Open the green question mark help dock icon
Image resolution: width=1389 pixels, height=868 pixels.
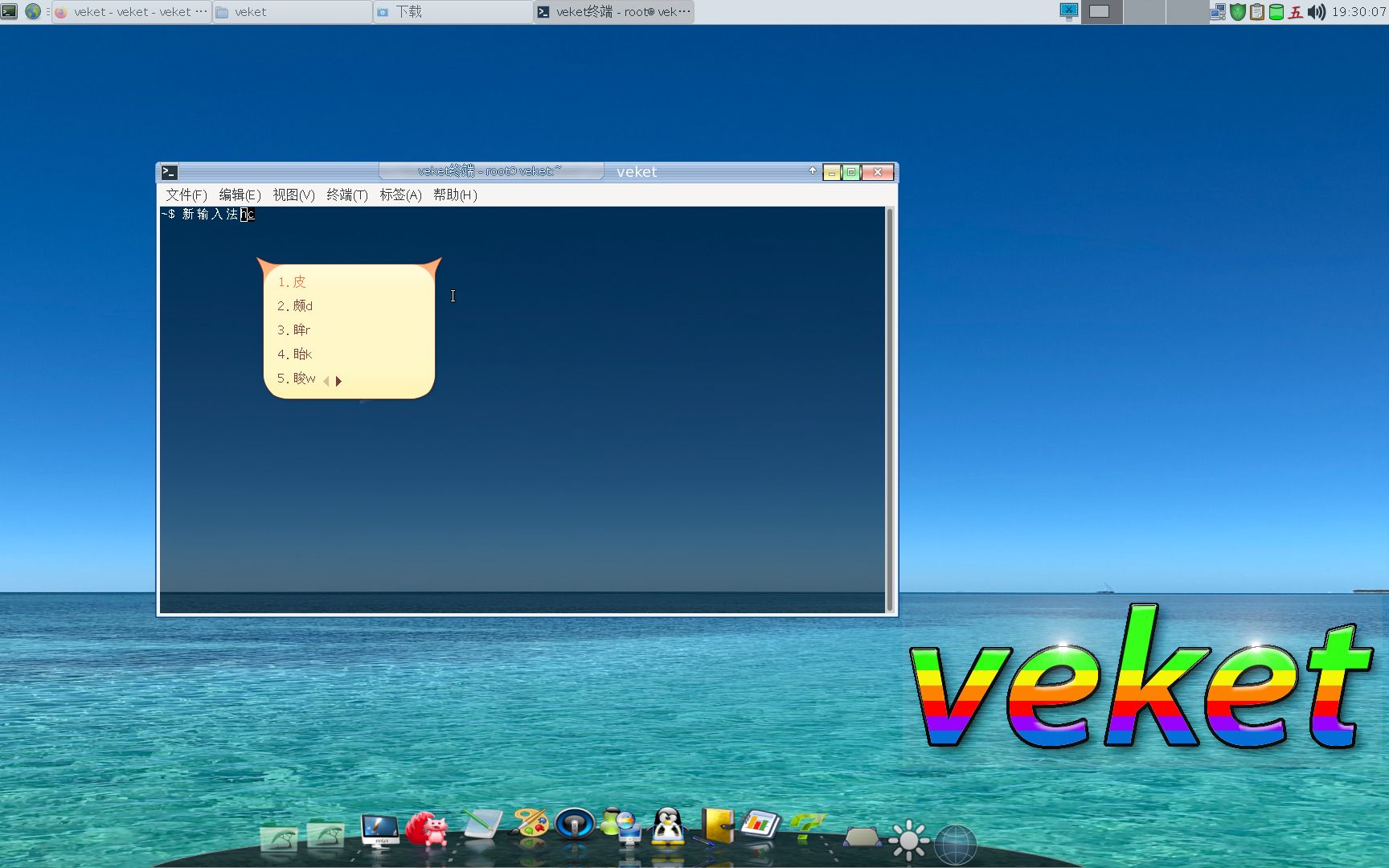pyautogui.click(x=808, y=828)
